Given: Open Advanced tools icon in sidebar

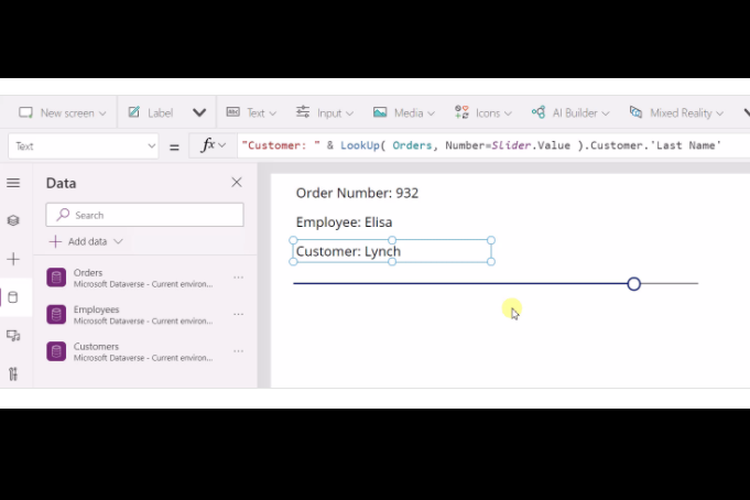Looking at the screenshot, I should (x=13, y=374).
